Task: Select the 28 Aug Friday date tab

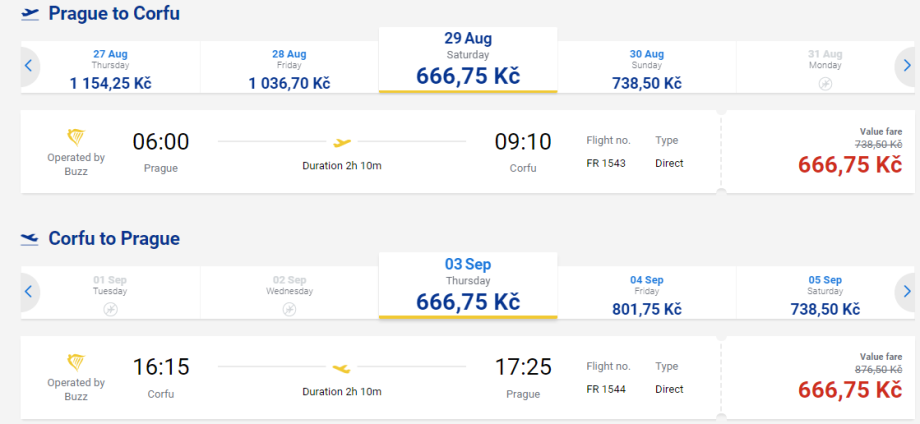Action: (x=289, y=68)
